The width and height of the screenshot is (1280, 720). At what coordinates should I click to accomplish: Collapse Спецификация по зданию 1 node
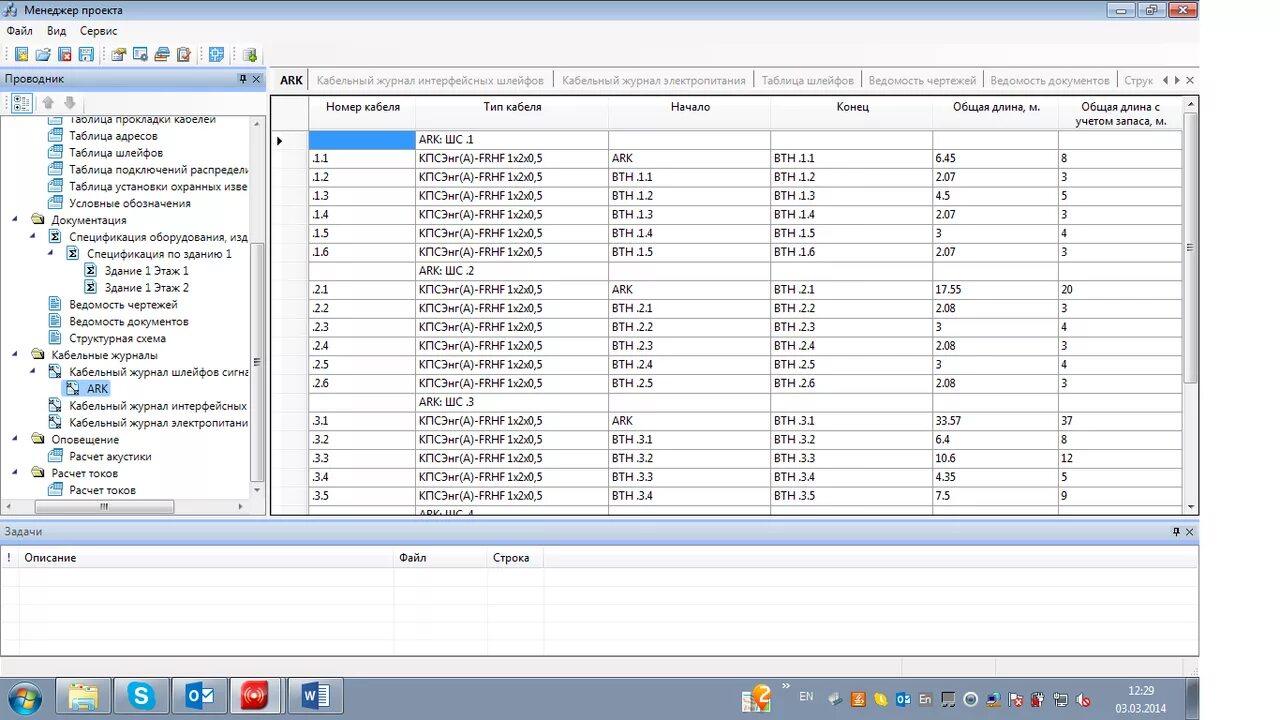click(x=51, y=254)
